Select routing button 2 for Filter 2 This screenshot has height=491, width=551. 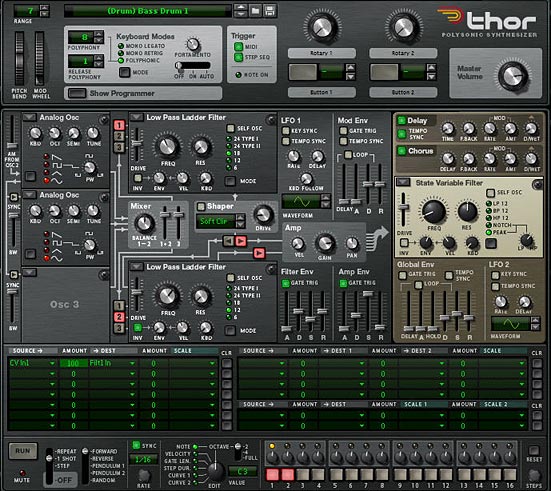(119, 317)
